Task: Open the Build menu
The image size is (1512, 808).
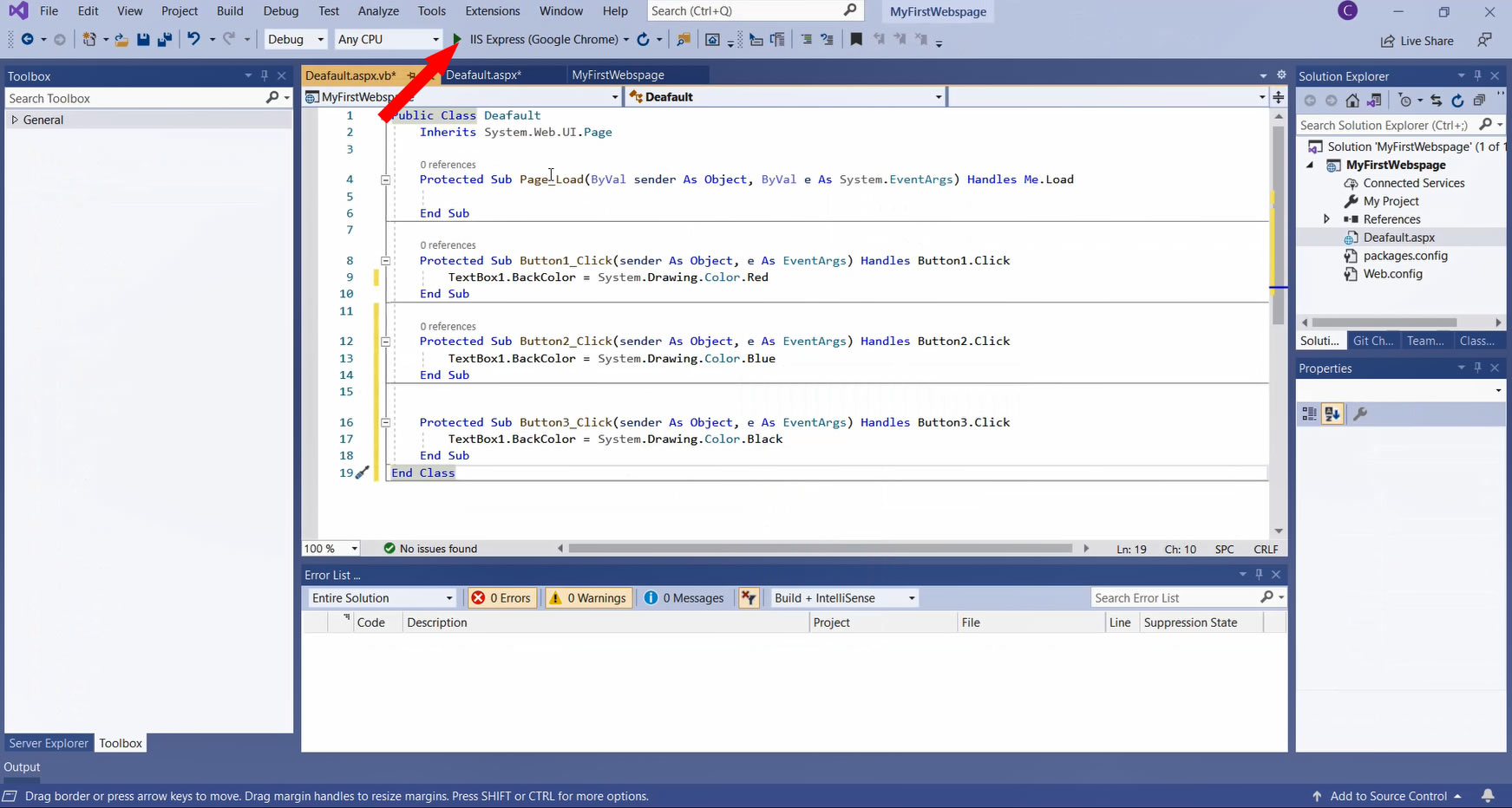Action: pos(230,11)
